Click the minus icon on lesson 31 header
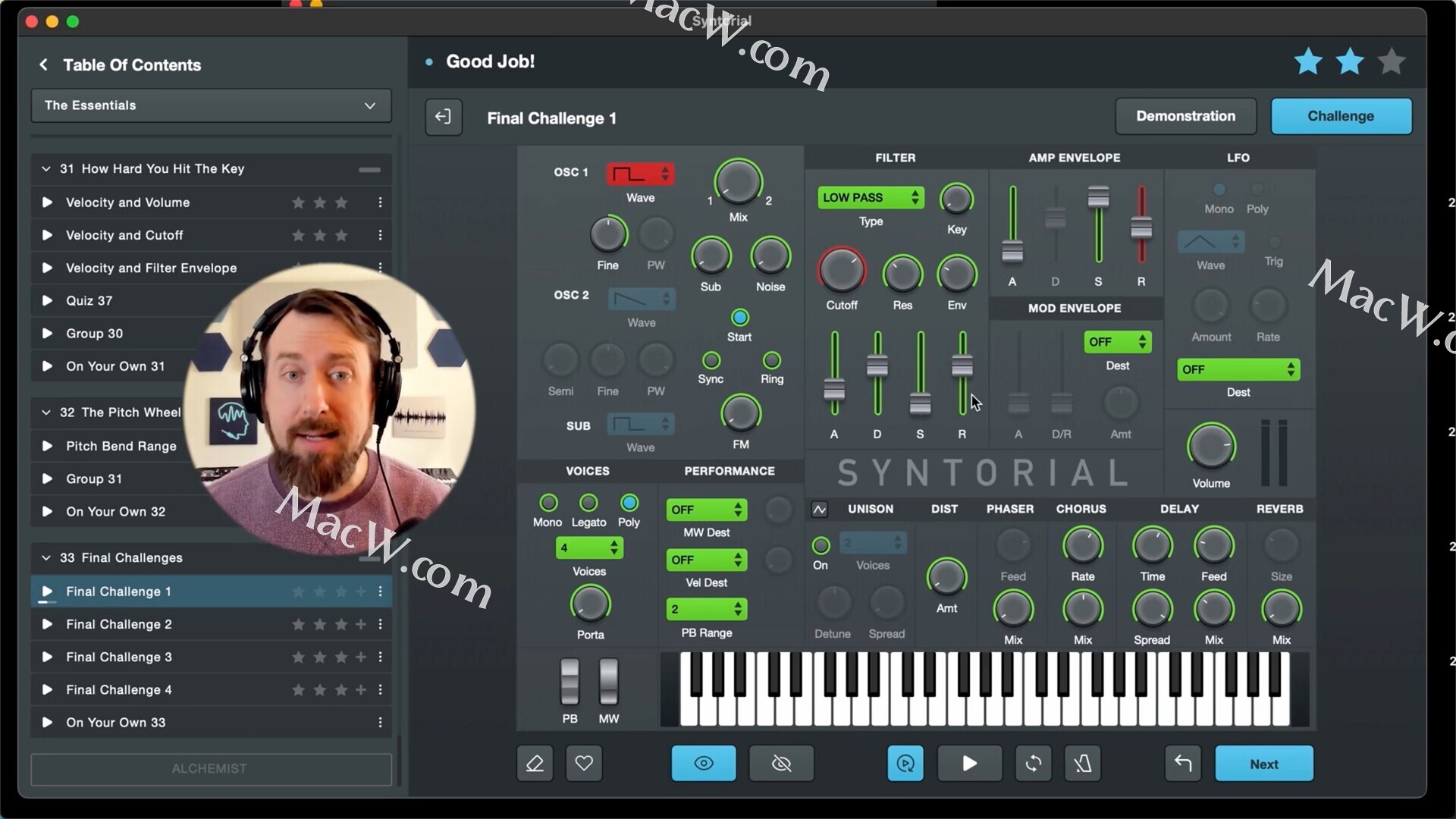 click(x=369, y=169)
